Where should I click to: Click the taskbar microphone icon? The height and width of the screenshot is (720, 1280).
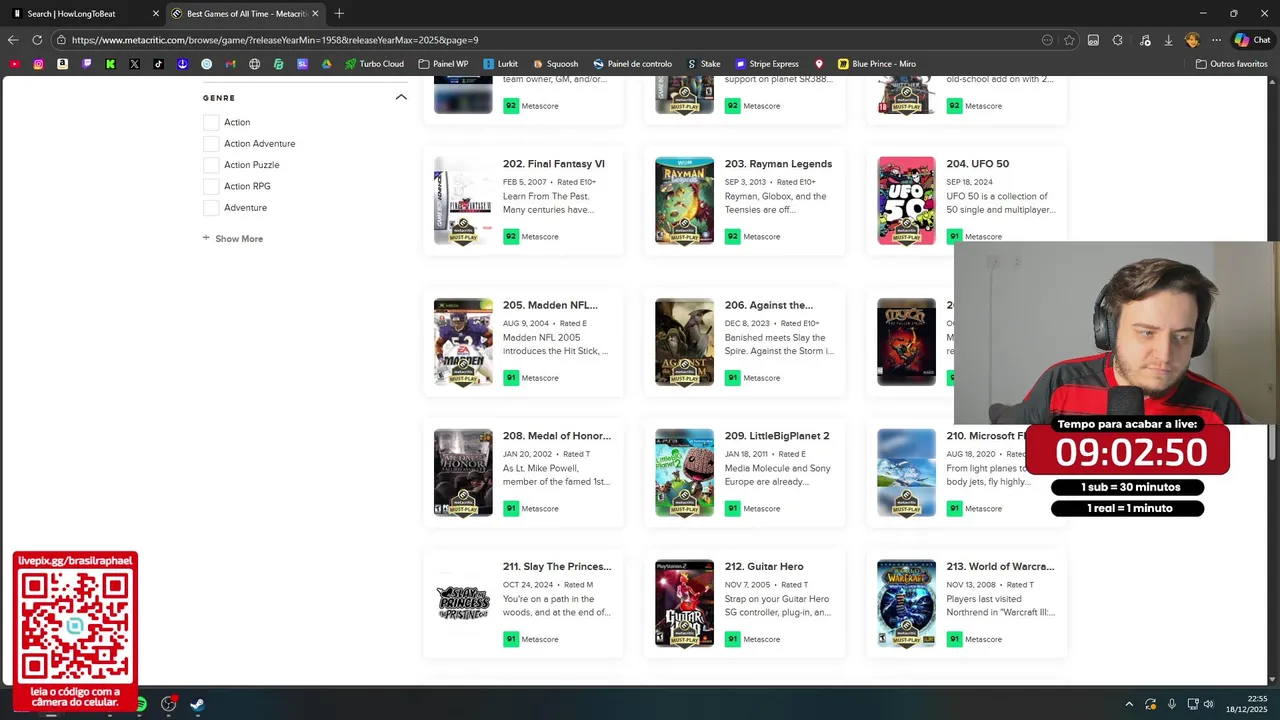[x=1171, y=704]
